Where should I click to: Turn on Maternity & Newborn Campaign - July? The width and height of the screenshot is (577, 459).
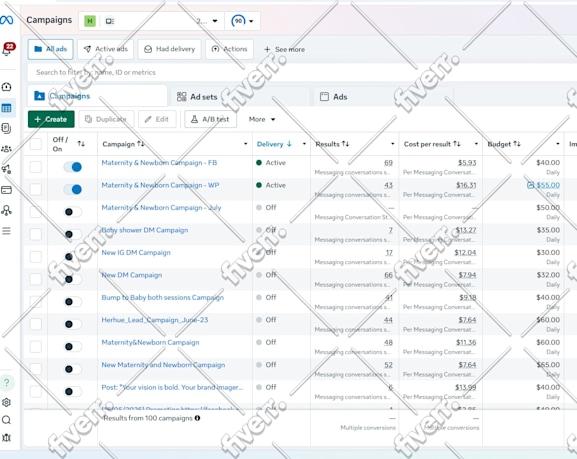coord(72,212)
